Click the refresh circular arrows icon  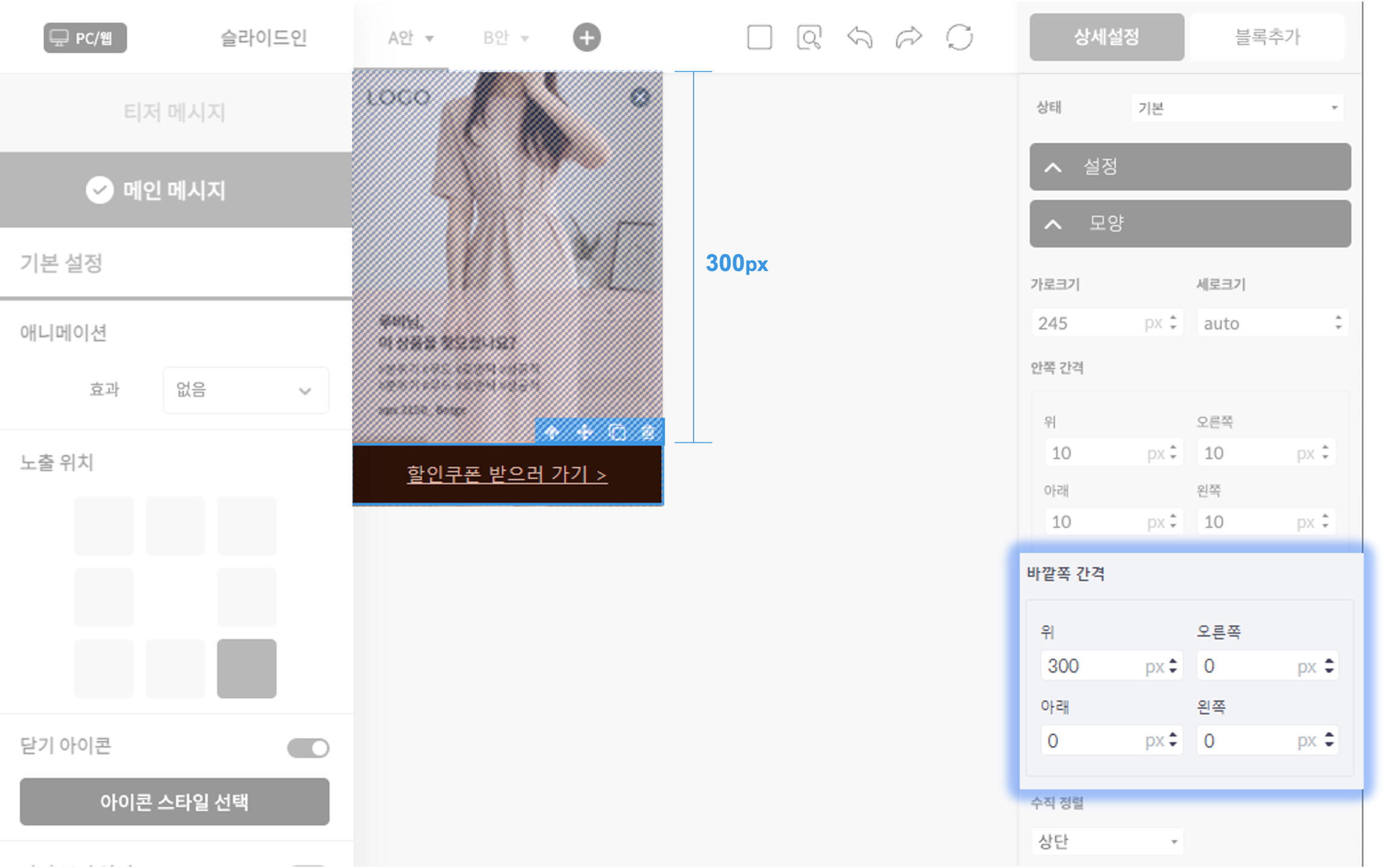pos(959,37)
